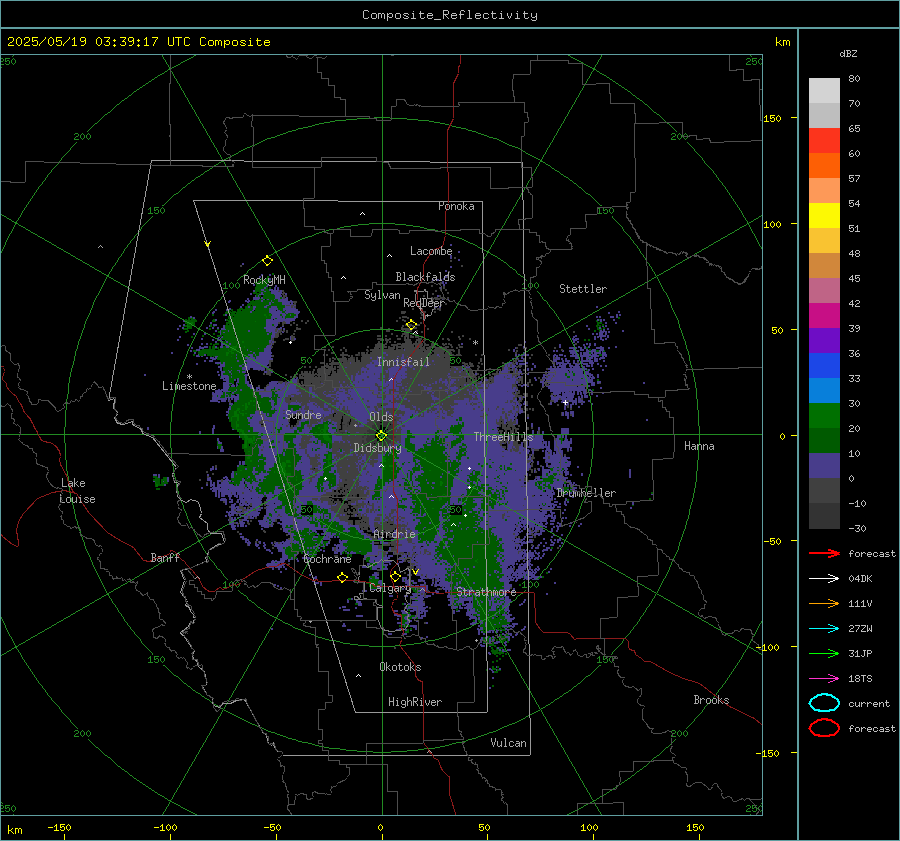Screen dimensions: 900x841
Task: Click the Lake Louise label
Action: [x=78, y=491]
